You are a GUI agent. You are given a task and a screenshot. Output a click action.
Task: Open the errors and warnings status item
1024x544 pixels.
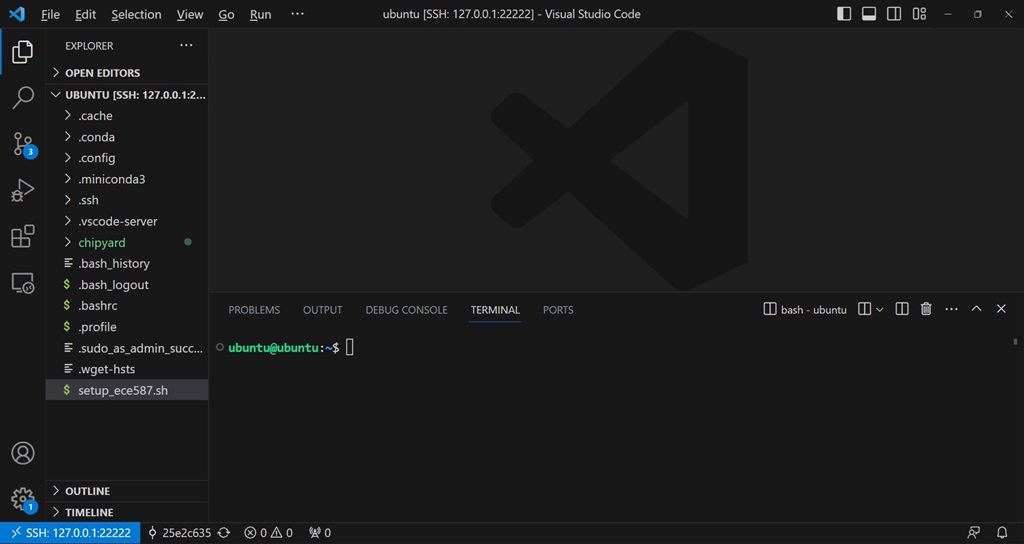pyautogui.click(x=268, y=533)
